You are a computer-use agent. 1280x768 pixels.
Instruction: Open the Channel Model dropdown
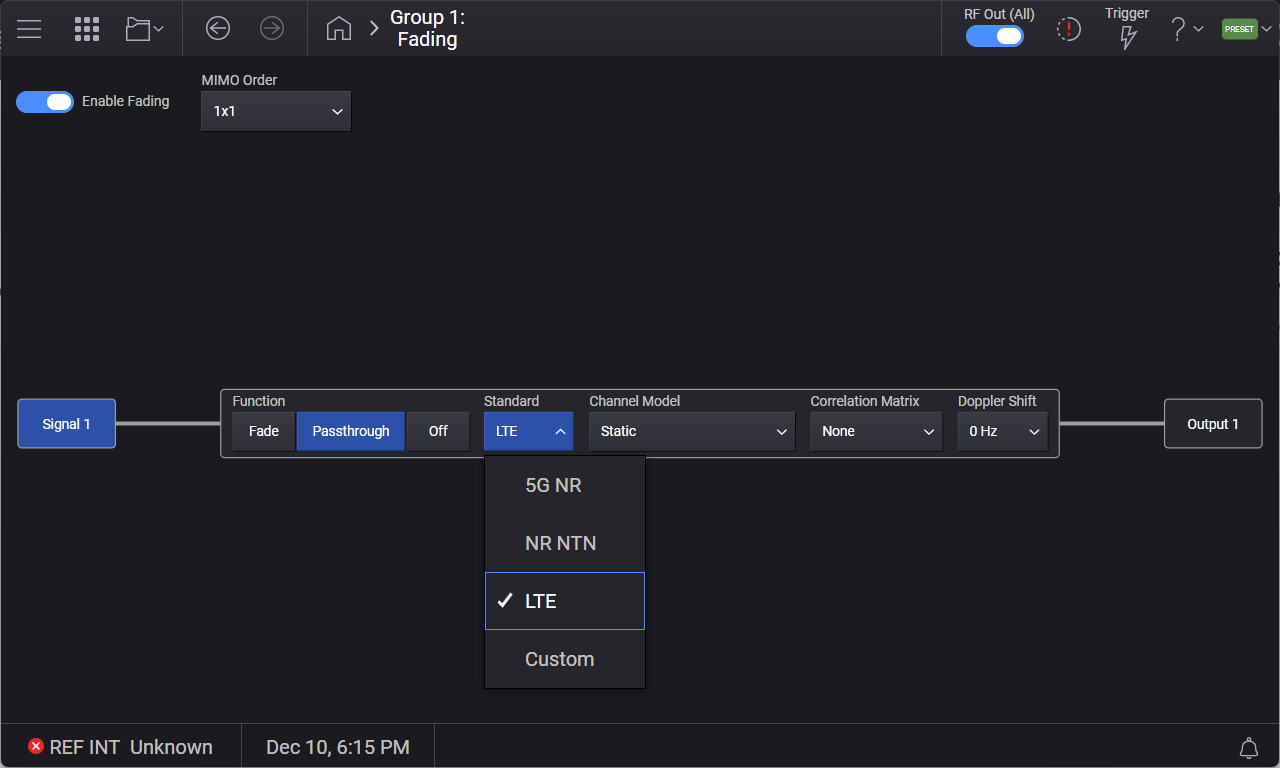coord(692,431)
